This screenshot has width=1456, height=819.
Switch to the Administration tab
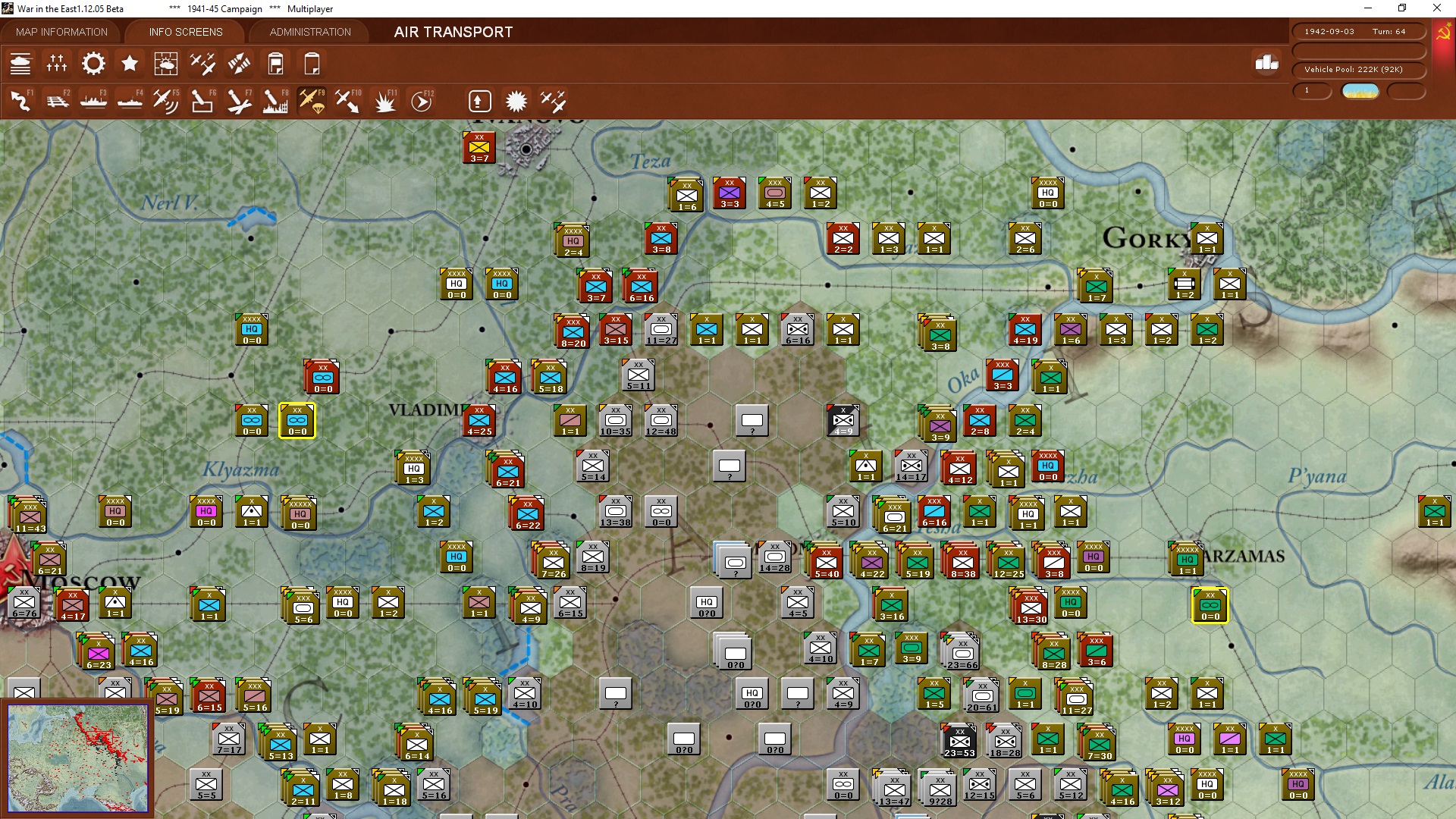click(310, 32)
